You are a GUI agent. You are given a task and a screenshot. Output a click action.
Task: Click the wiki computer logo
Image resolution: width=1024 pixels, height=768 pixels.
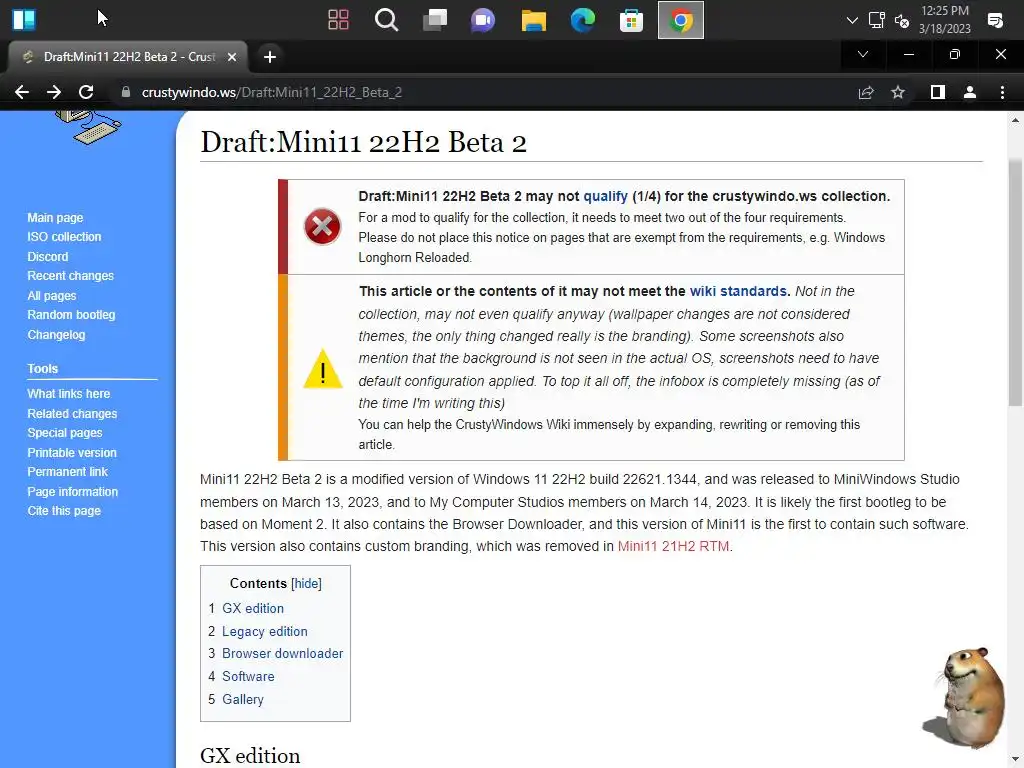pyautogui.click(x=88, y=127)
